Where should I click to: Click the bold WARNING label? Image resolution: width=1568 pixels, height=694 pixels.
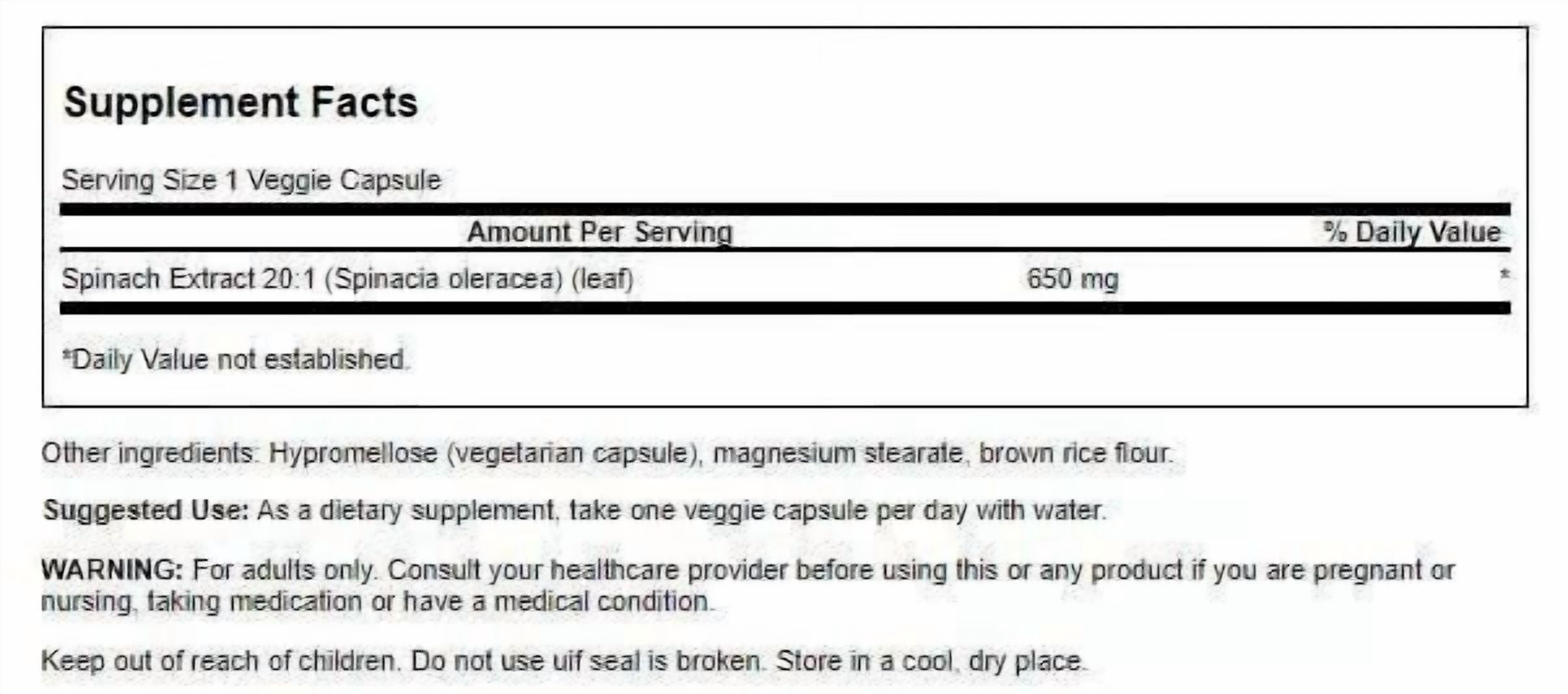pos(112,570)
